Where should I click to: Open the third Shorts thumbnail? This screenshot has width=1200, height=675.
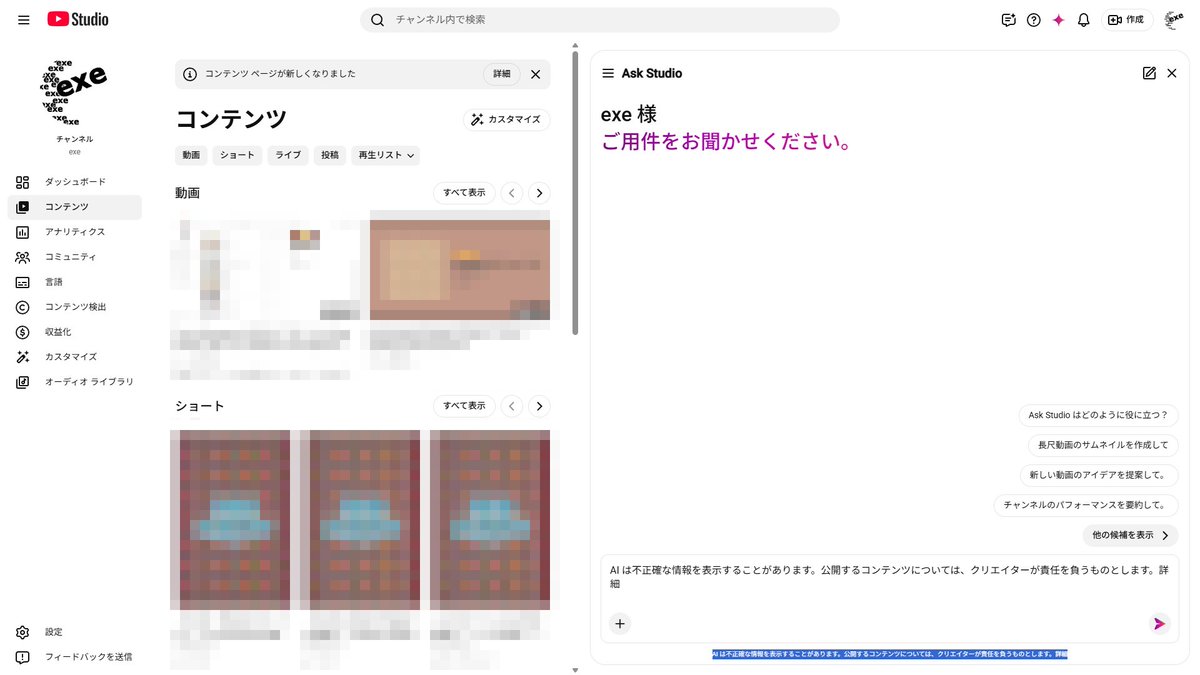(490, 520)
